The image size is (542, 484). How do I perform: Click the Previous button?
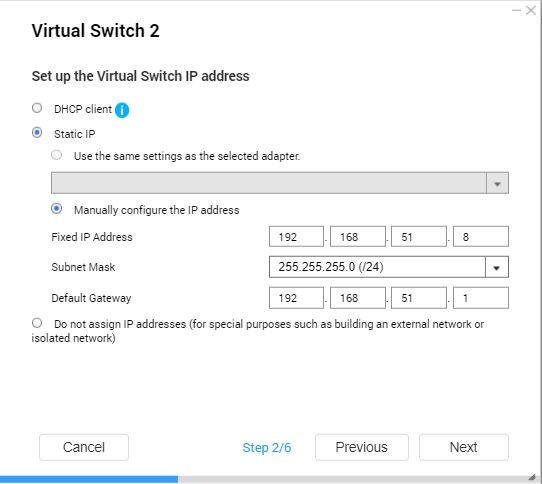point(362,447)
